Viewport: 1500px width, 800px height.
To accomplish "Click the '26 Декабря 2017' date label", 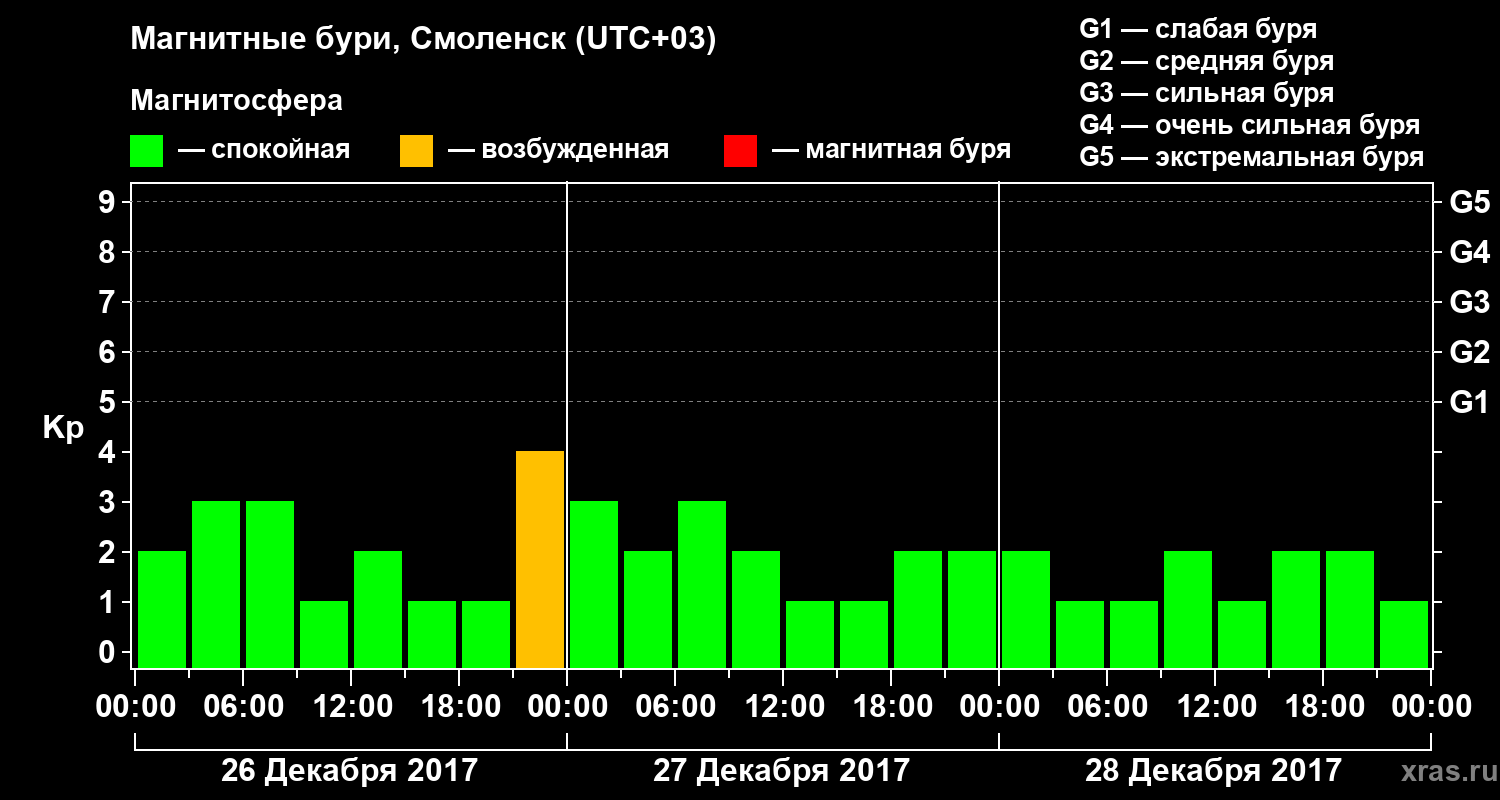I will (349, 771).
